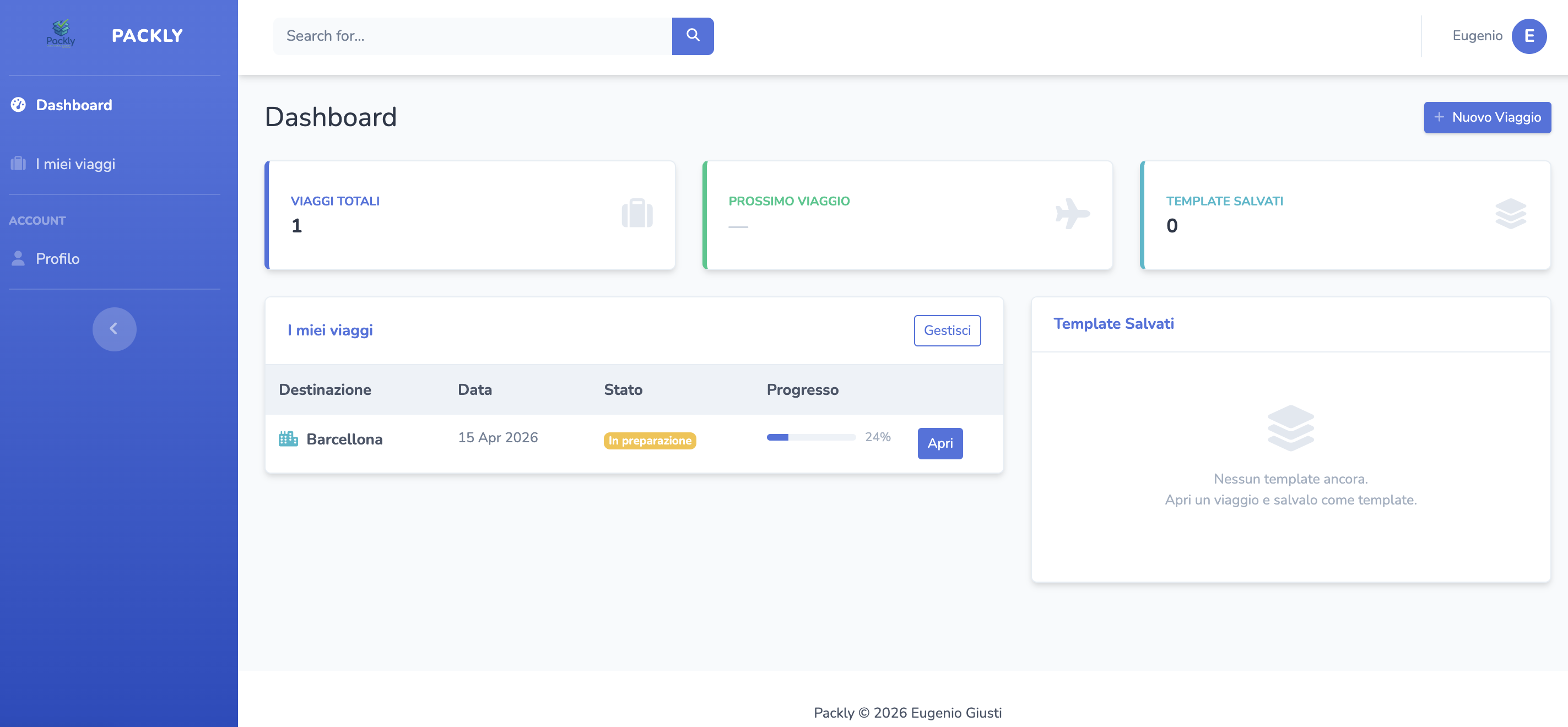
Task: Open the Dashboard from the sidebar icon
Action: click(x=18, y=105)
